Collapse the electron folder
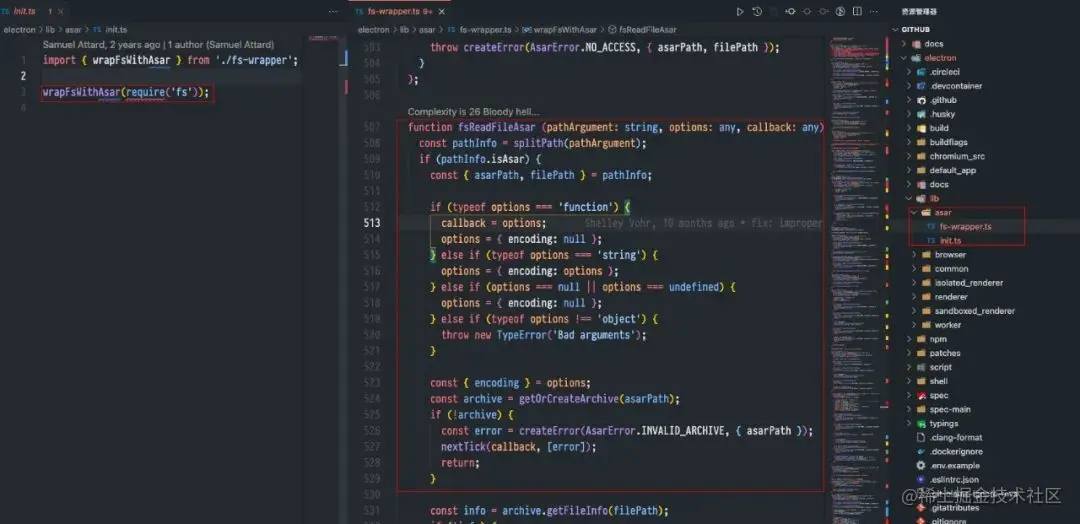This screenshot has width=1080, height=524. (x=904, y=58)
